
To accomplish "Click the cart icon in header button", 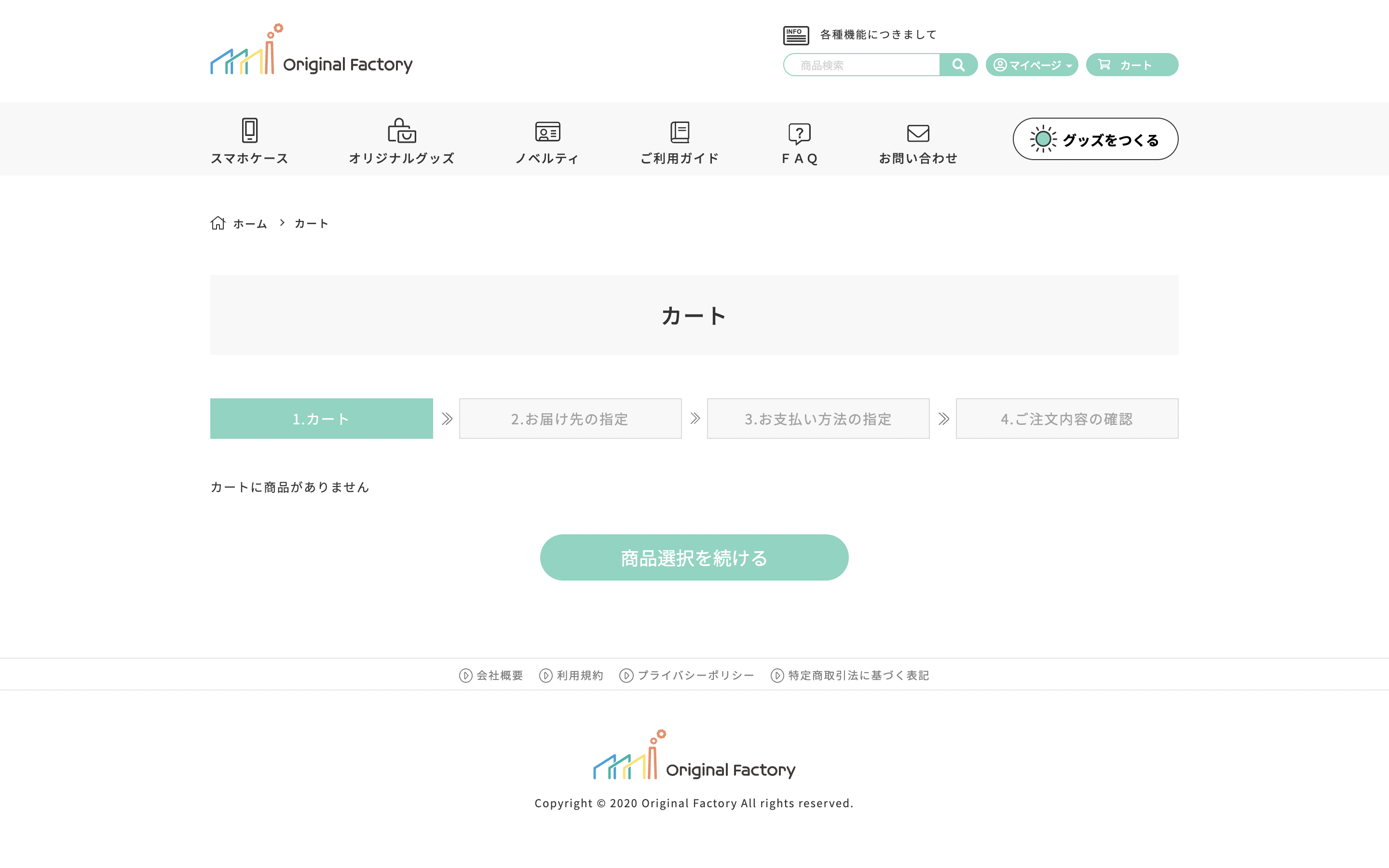I will pos(1104,64).
